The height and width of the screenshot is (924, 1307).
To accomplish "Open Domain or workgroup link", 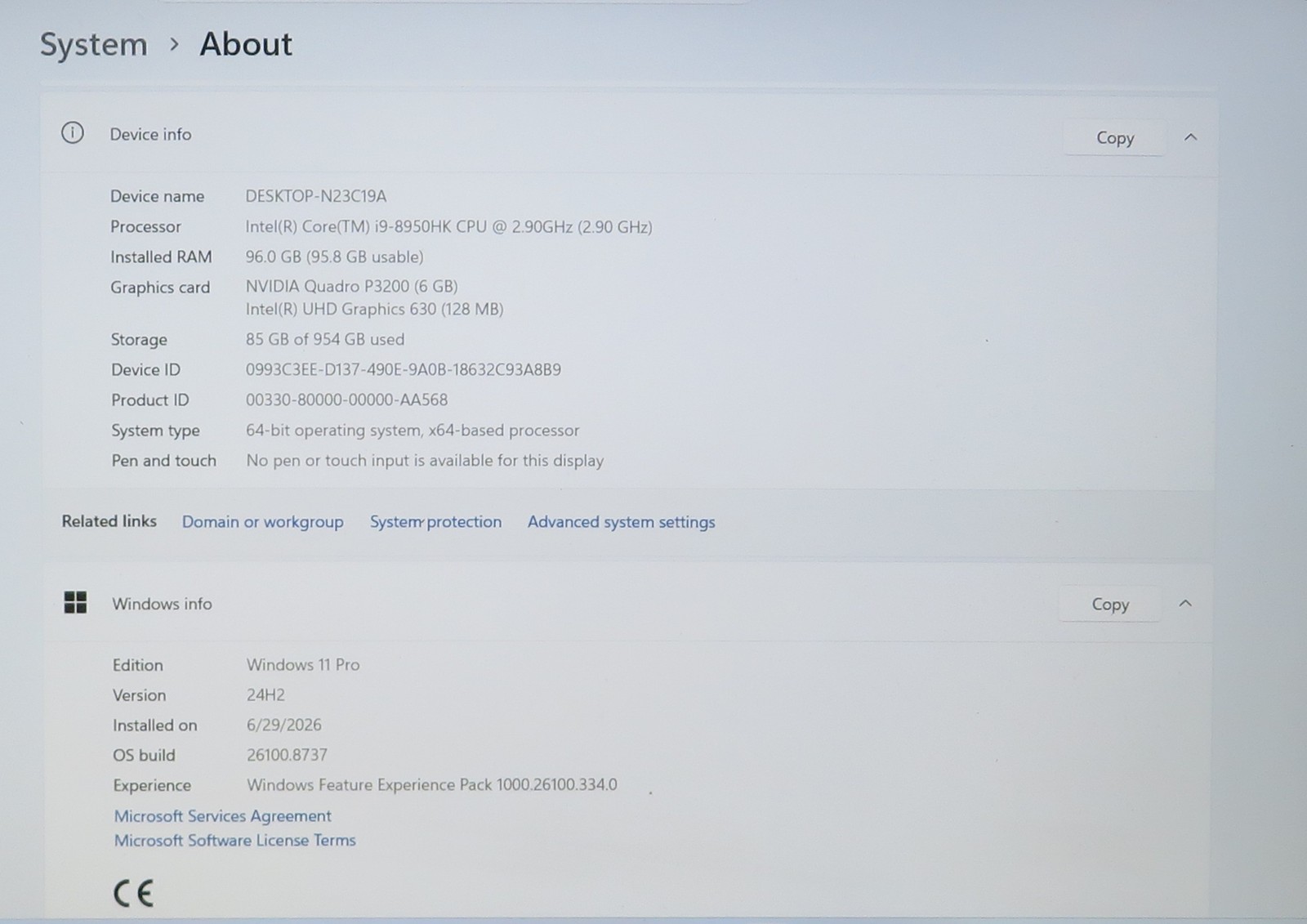I will point(262,522).
